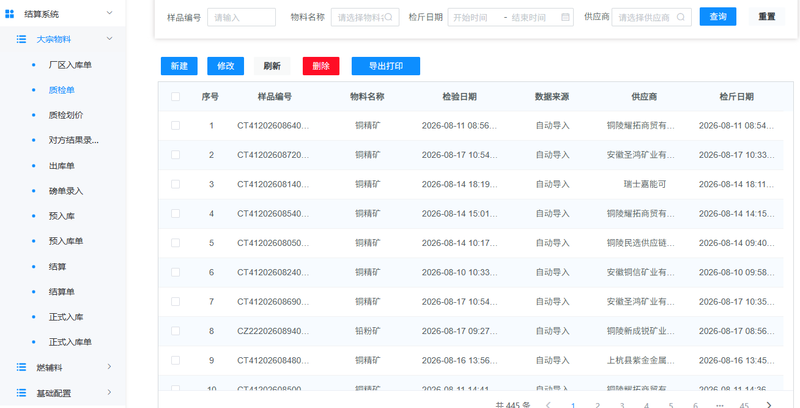Click the 检验日期 column header
The height and width of the screenshot is (408, 800).
point(460,97)
